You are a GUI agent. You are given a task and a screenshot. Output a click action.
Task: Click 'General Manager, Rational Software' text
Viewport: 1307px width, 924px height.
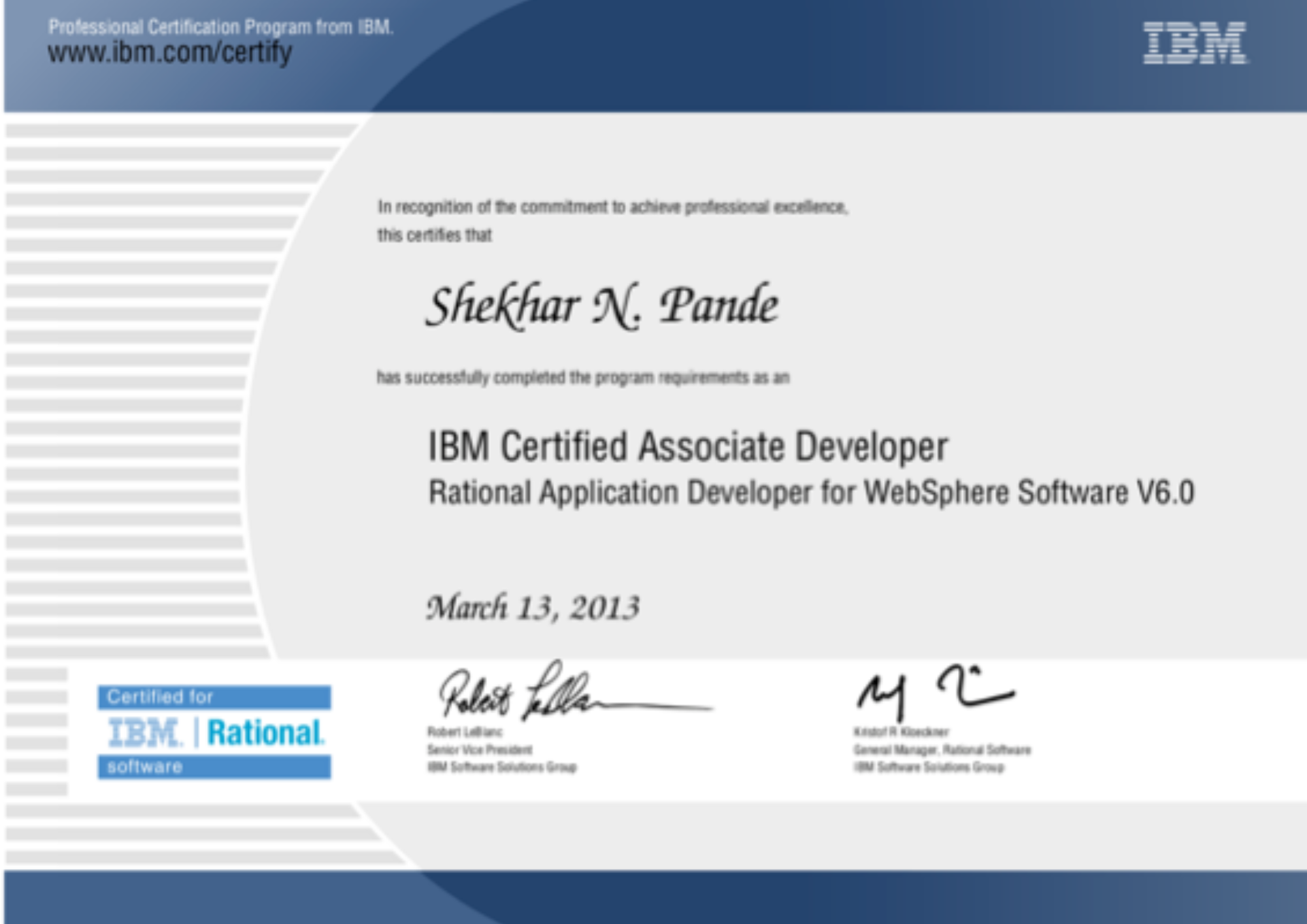point(942,750)
